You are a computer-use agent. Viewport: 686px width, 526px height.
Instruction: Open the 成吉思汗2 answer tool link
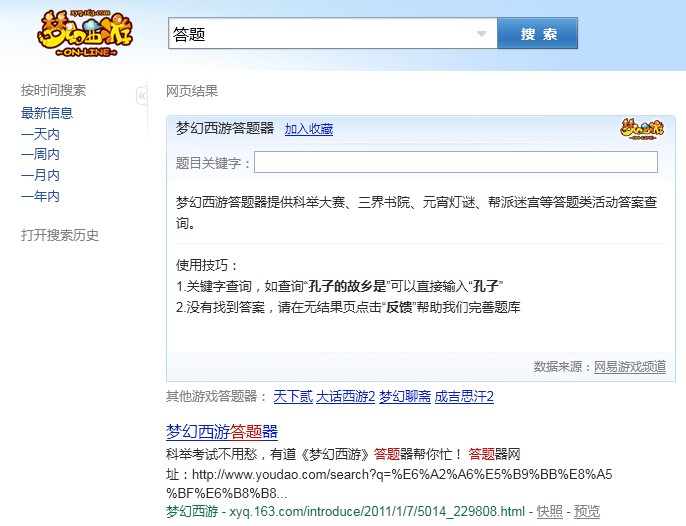[x=464, y=396]
